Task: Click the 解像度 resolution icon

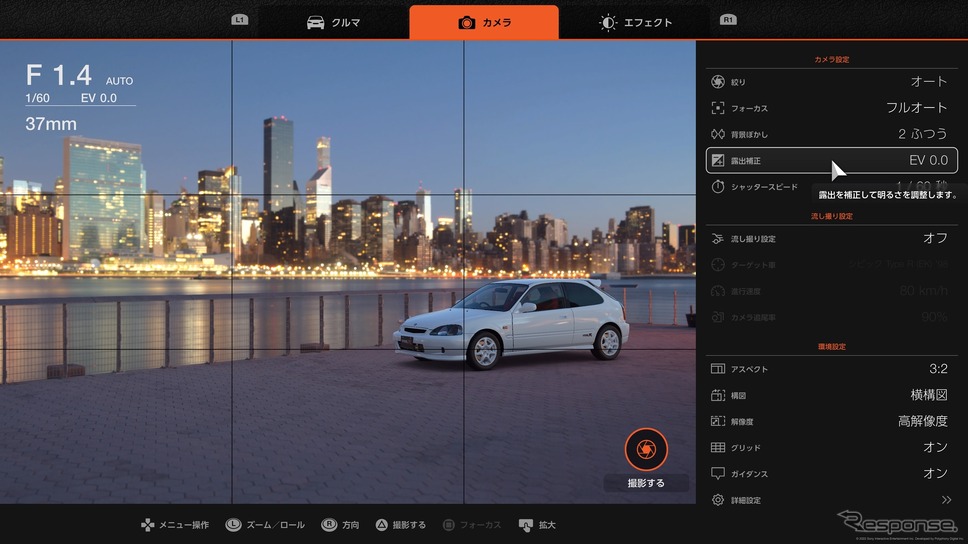Action: coord(717,421)
